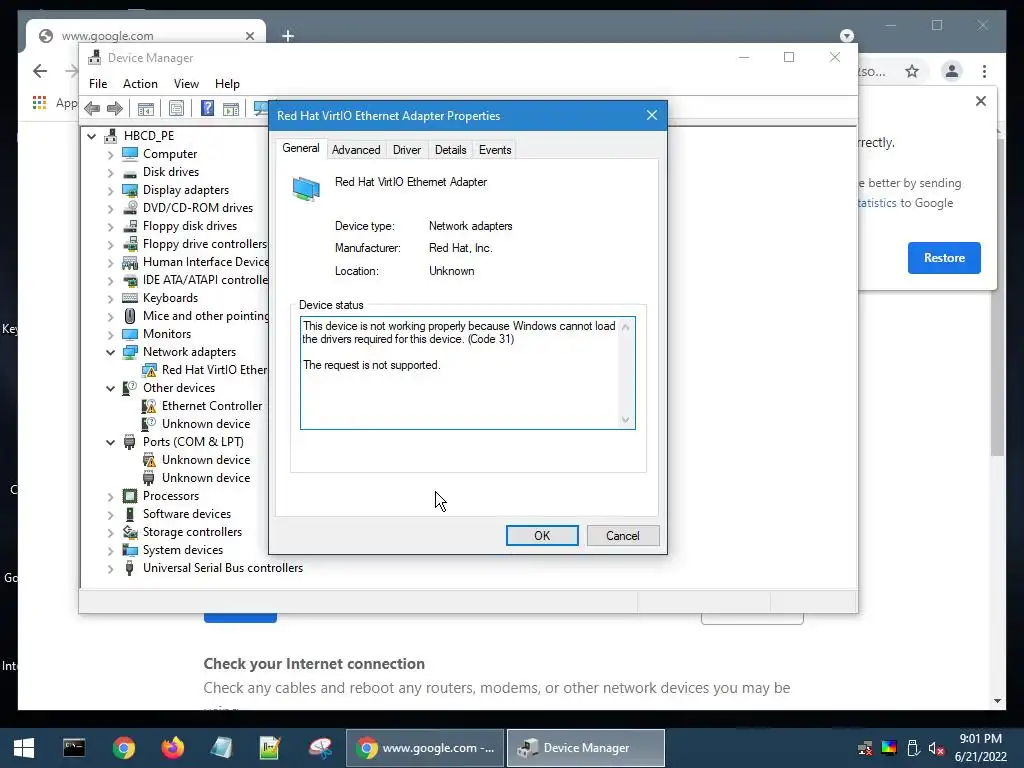The image size is (1024, 768).
Task: Open the View menu
Action: click(186, 84)
